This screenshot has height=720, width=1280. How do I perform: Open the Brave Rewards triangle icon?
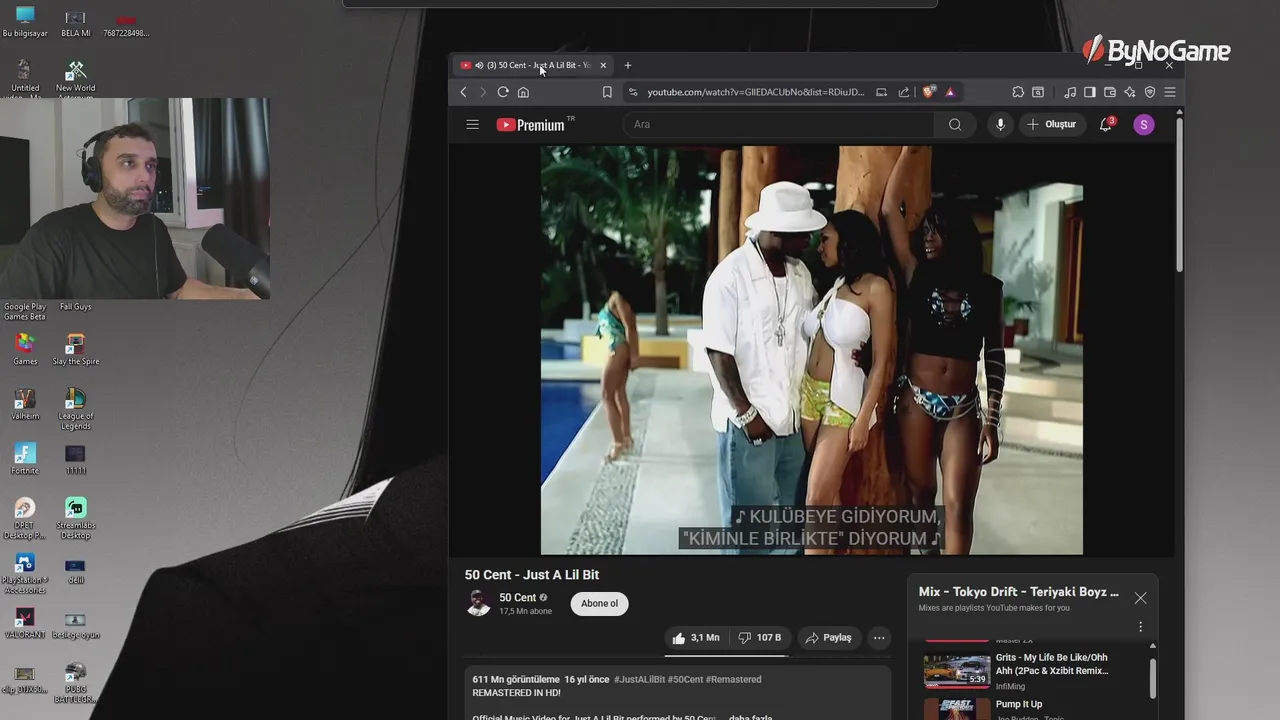pos(950,92)
